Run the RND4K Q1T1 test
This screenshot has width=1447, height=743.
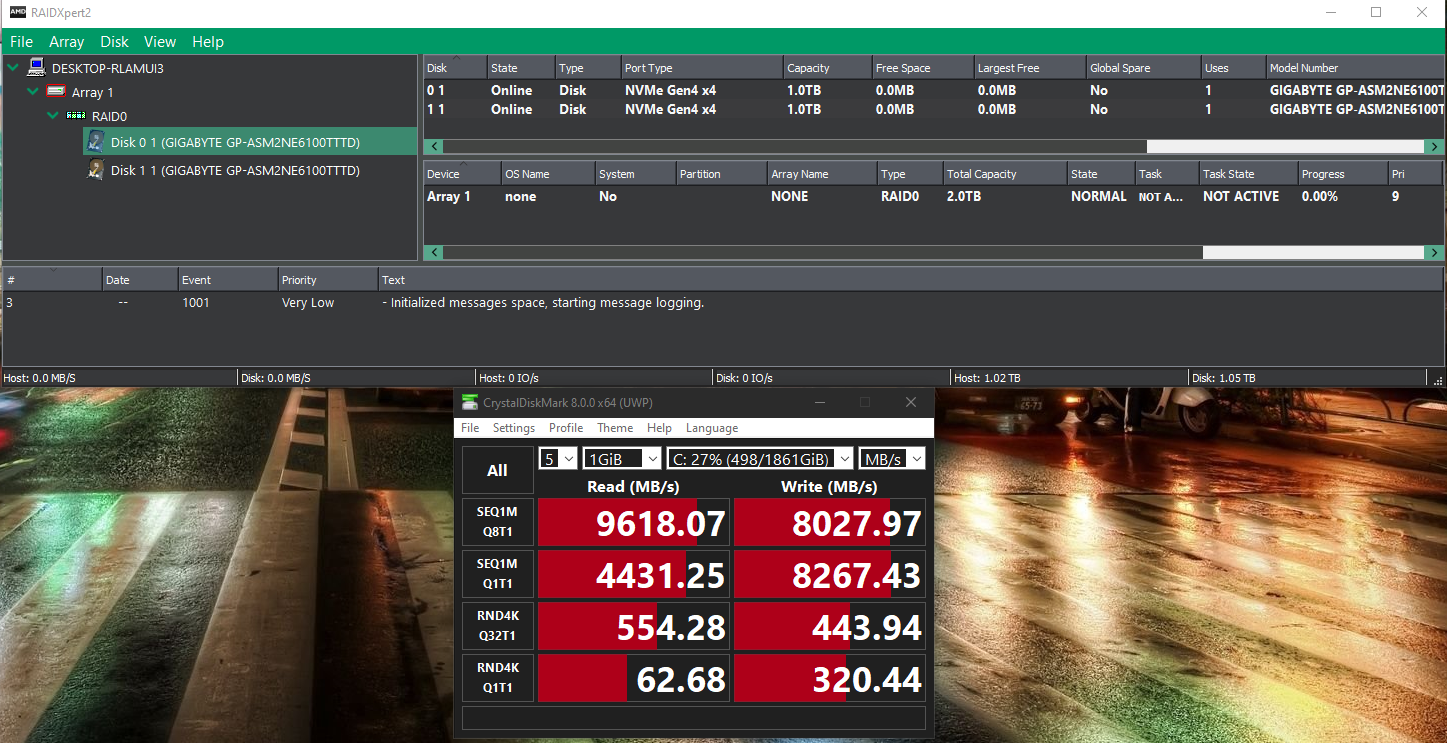coord(497,678)
